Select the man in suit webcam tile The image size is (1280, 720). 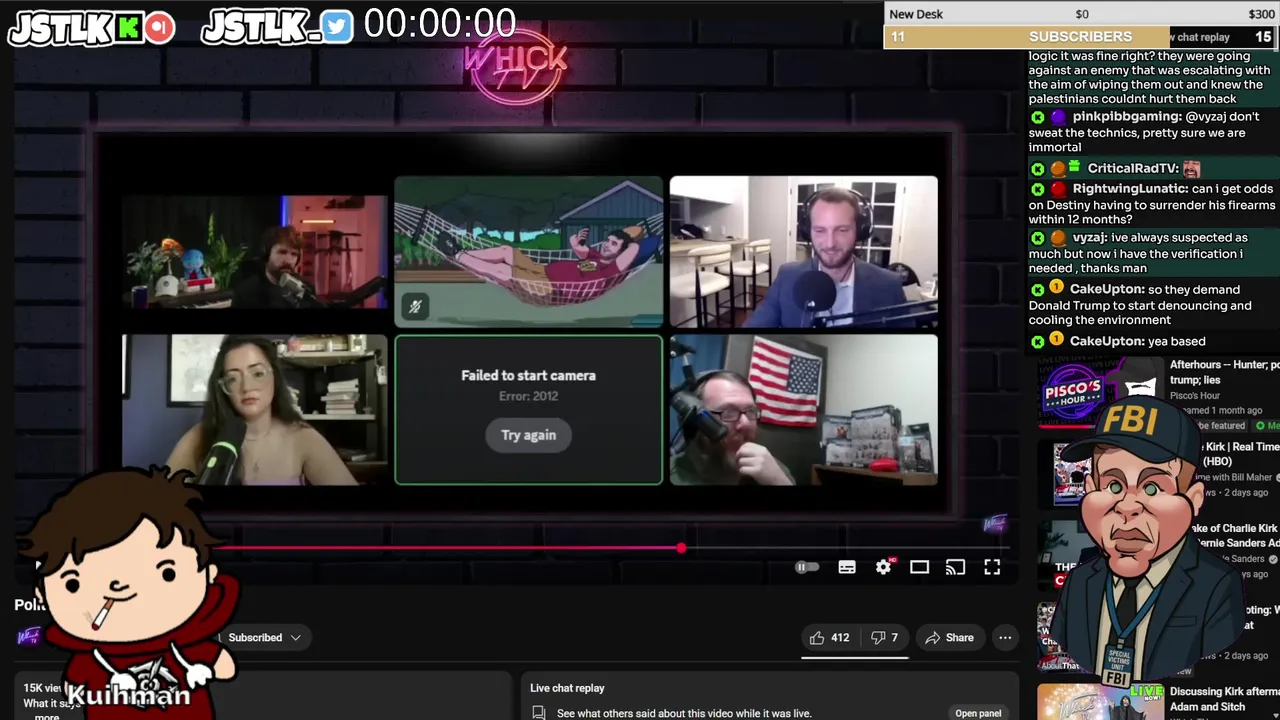pos(803,252)
